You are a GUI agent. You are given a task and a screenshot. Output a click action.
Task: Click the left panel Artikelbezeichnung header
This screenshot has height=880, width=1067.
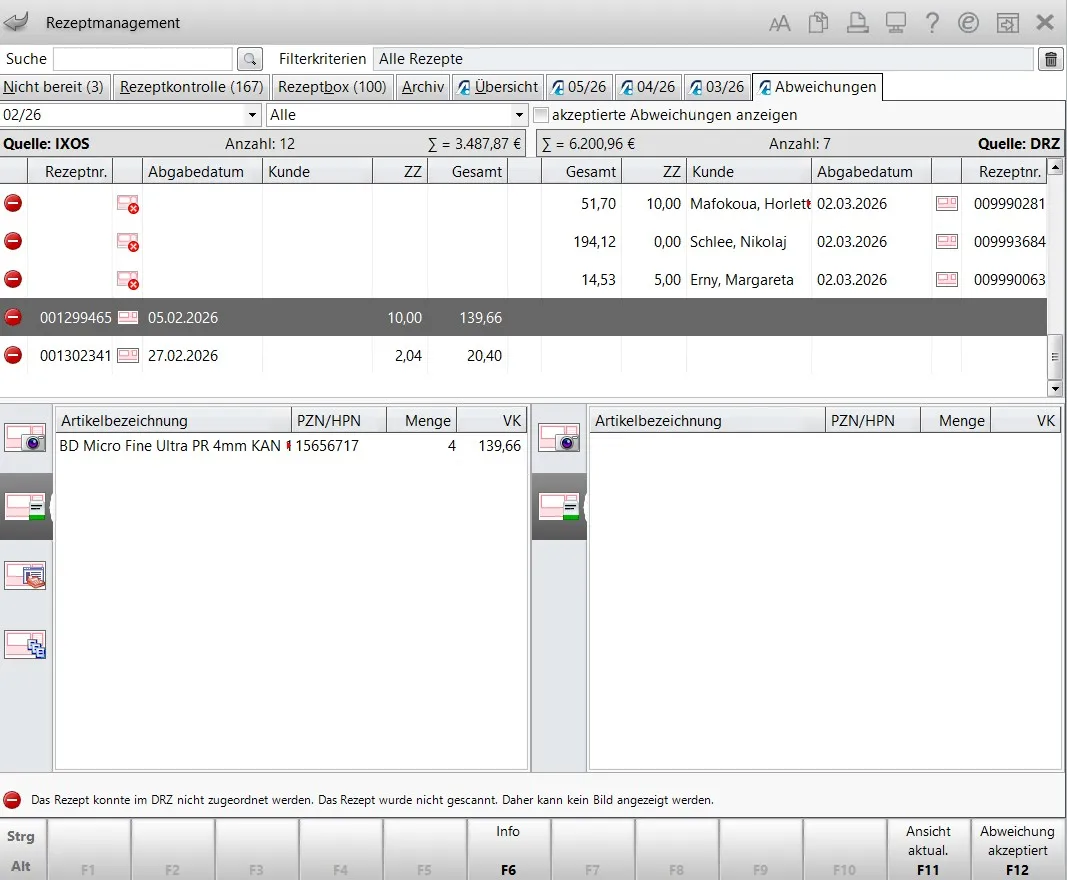click(x=174, y=421)
